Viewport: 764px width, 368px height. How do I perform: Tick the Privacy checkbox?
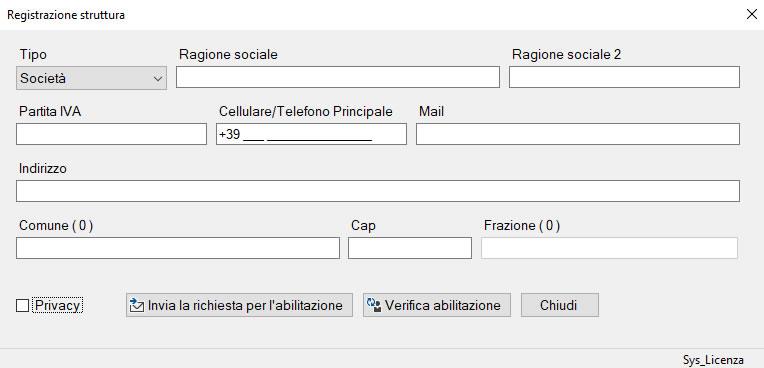(x=22, y=306)
